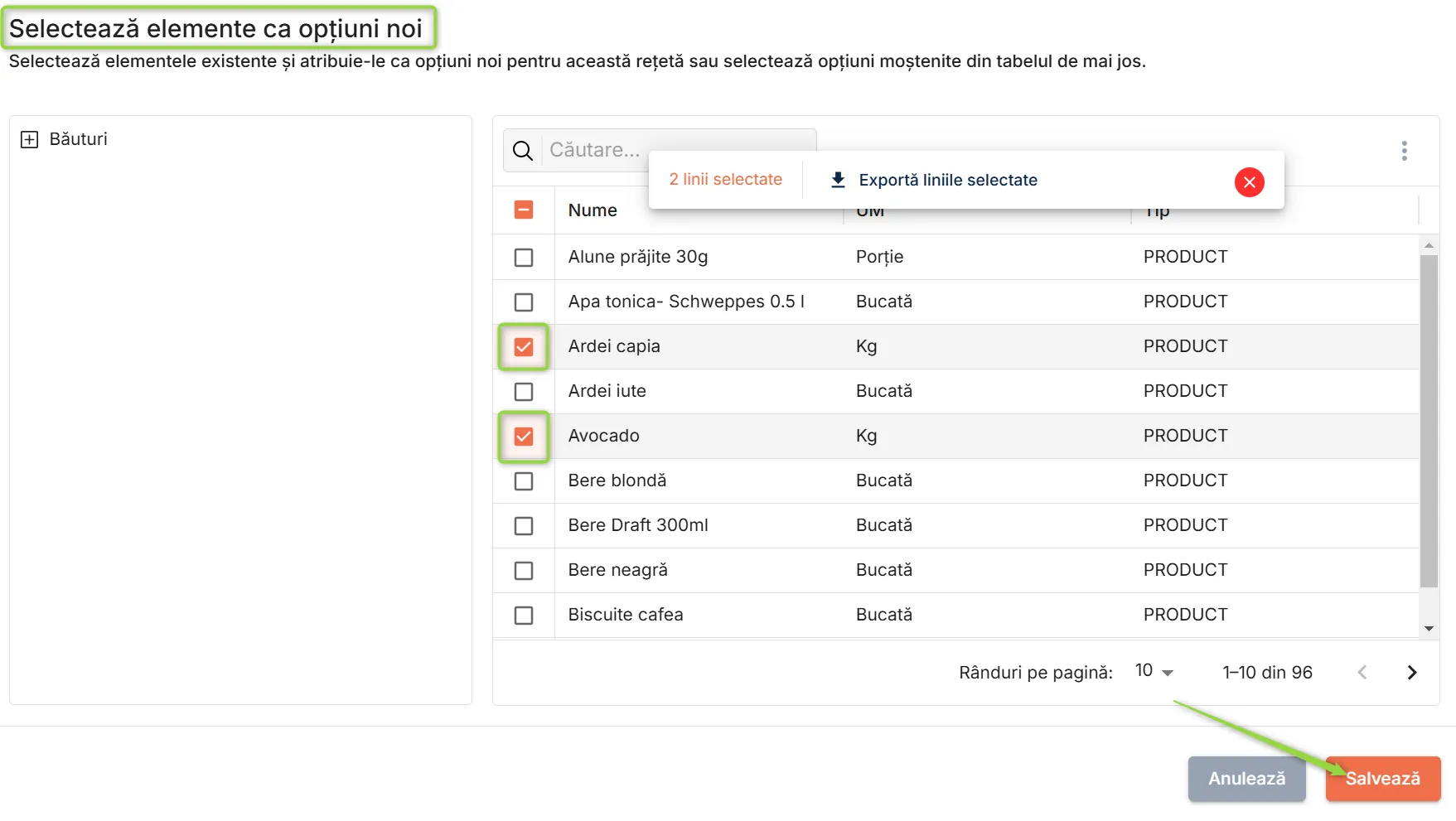Open the three-dot table options menu

tap(1404, 151)
